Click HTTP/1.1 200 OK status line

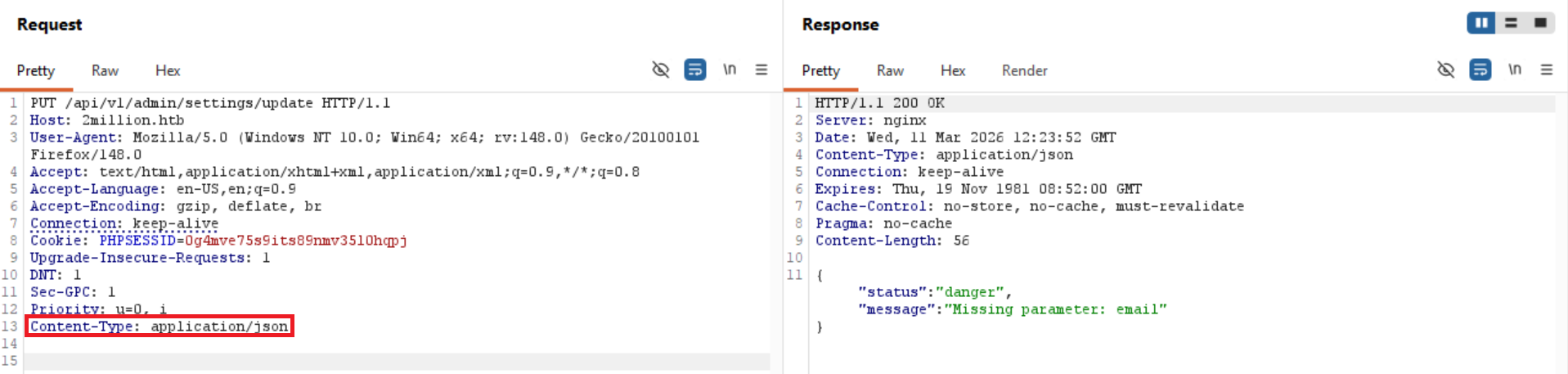879,103
